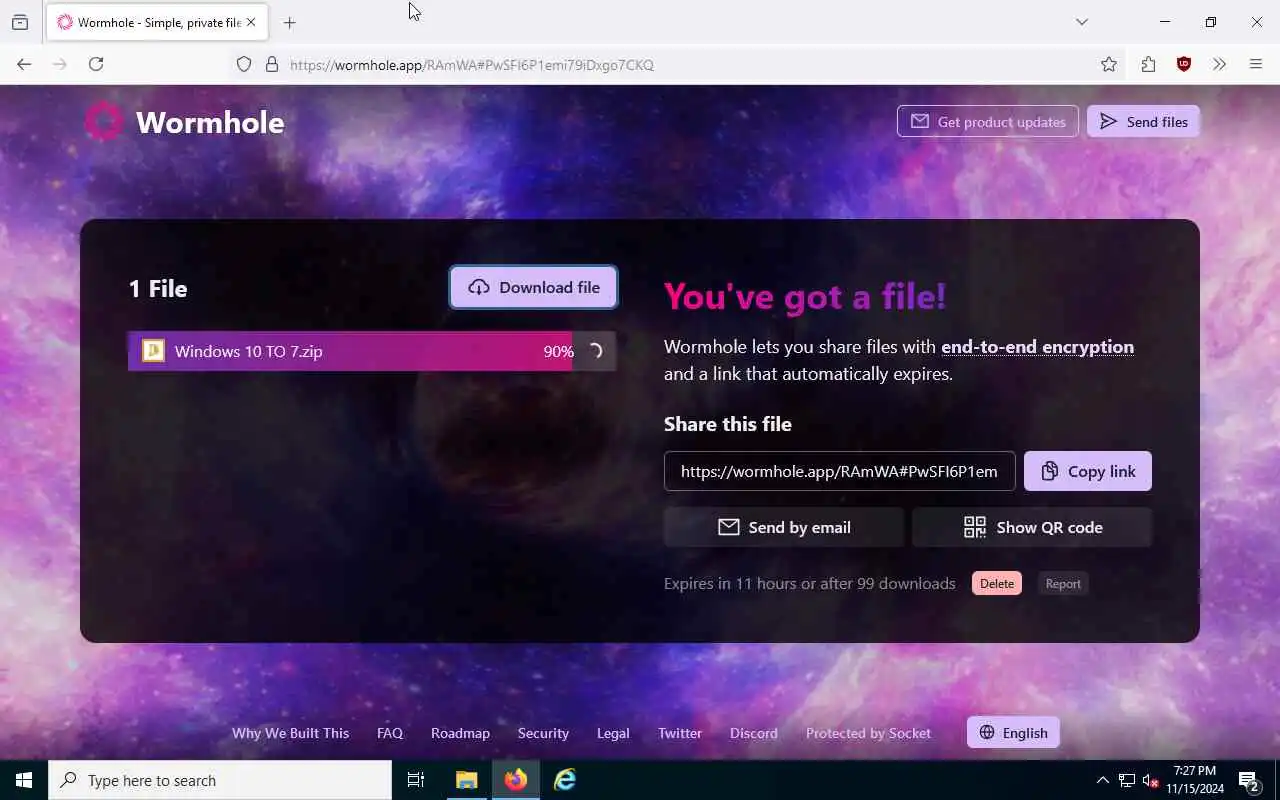Open the Roadmap footer link
Viewport: 1280px width, 800px height.
click(460, 733)
